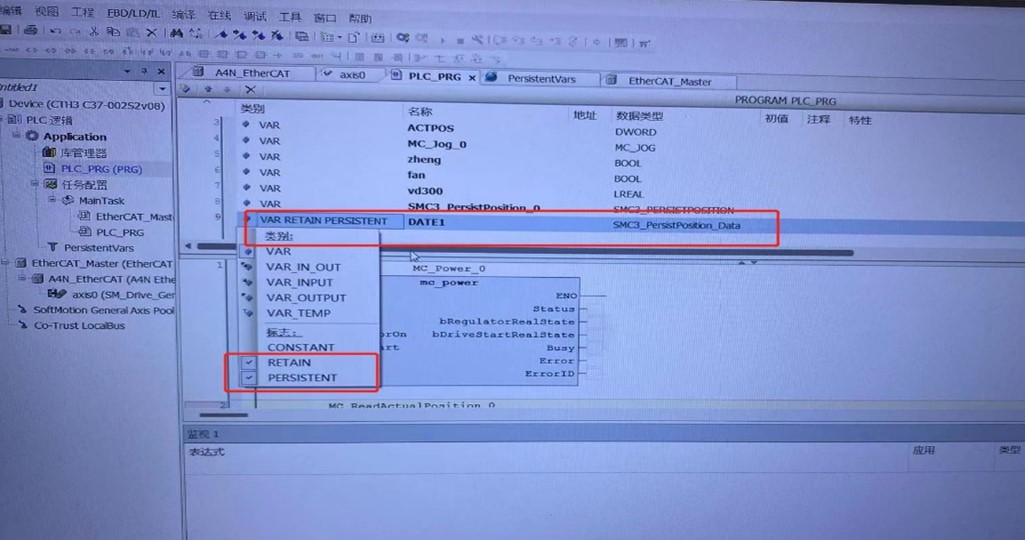Switch to the EtherCAT_Master tab
Viewport: 1025px width, 540px height.
[669, 82]
